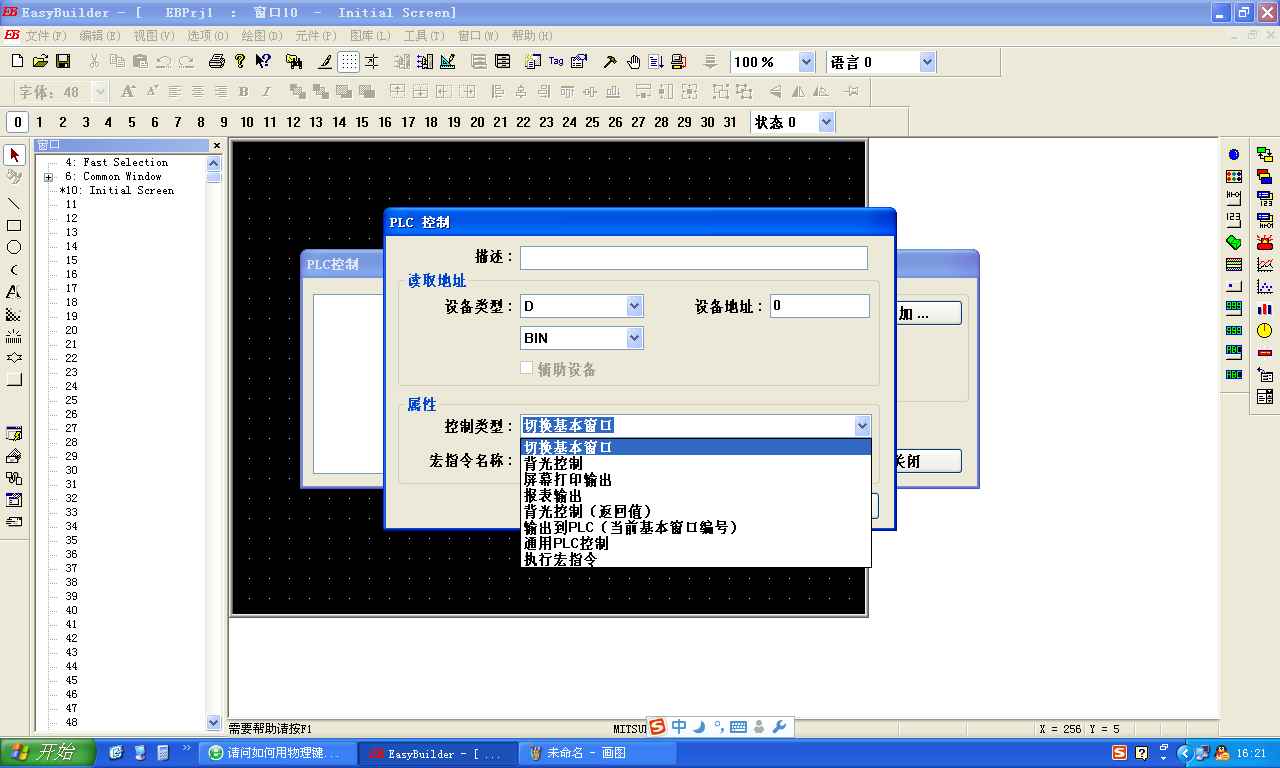Select the ellipse drawing tool
The height and width of the screenshot is (768, 1280).
click(x=14, y=248)
